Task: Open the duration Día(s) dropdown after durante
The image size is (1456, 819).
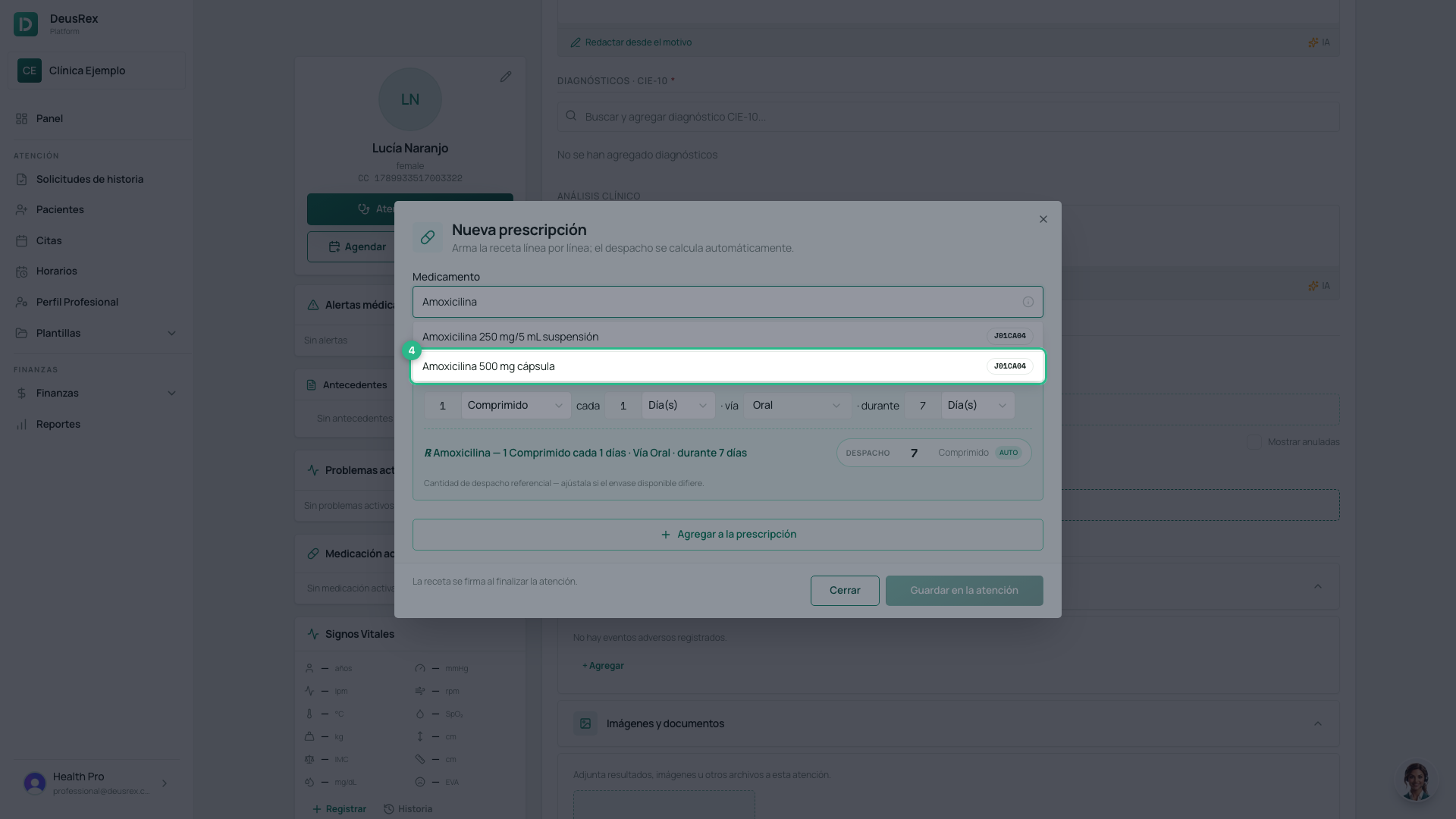Action: pos(977,406)
